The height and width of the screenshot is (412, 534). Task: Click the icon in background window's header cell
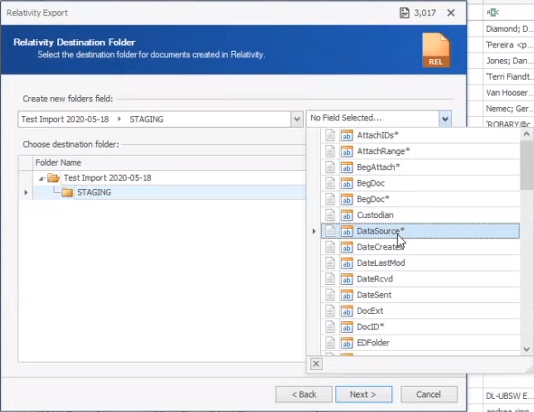(493, 13)
